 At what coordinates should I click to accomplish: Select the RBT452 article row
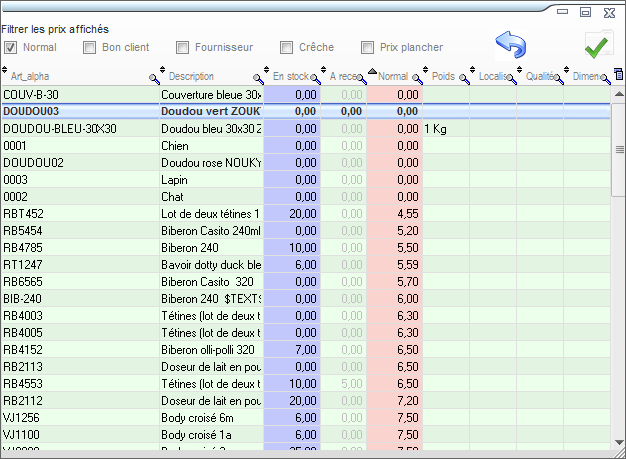point(80,213)
